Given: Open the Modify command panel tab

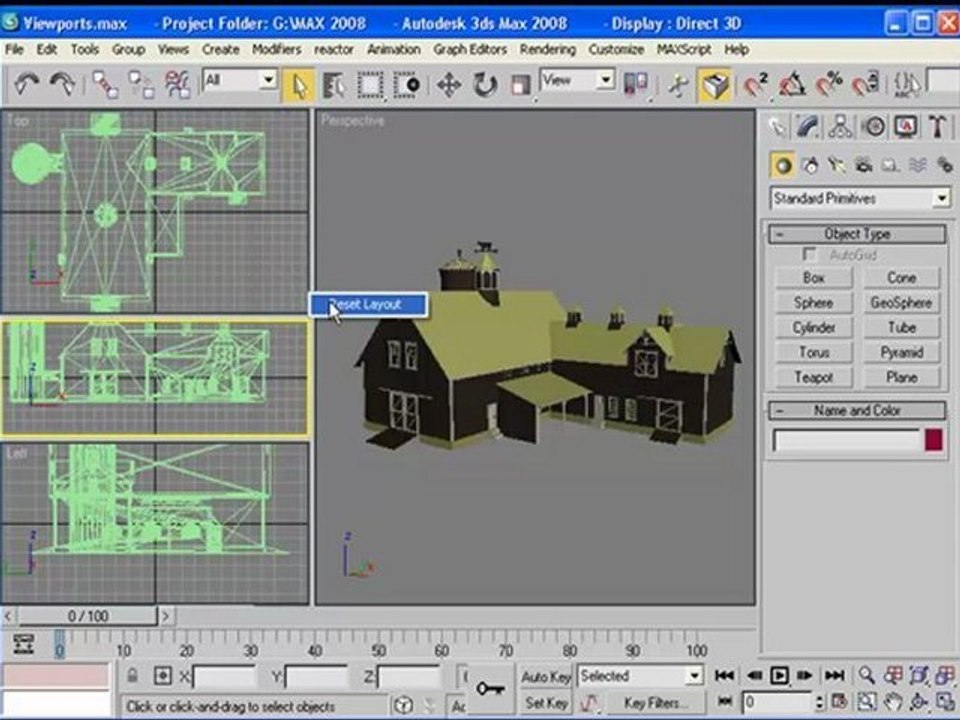Looking at the screenshot, I should click(808, 127).
